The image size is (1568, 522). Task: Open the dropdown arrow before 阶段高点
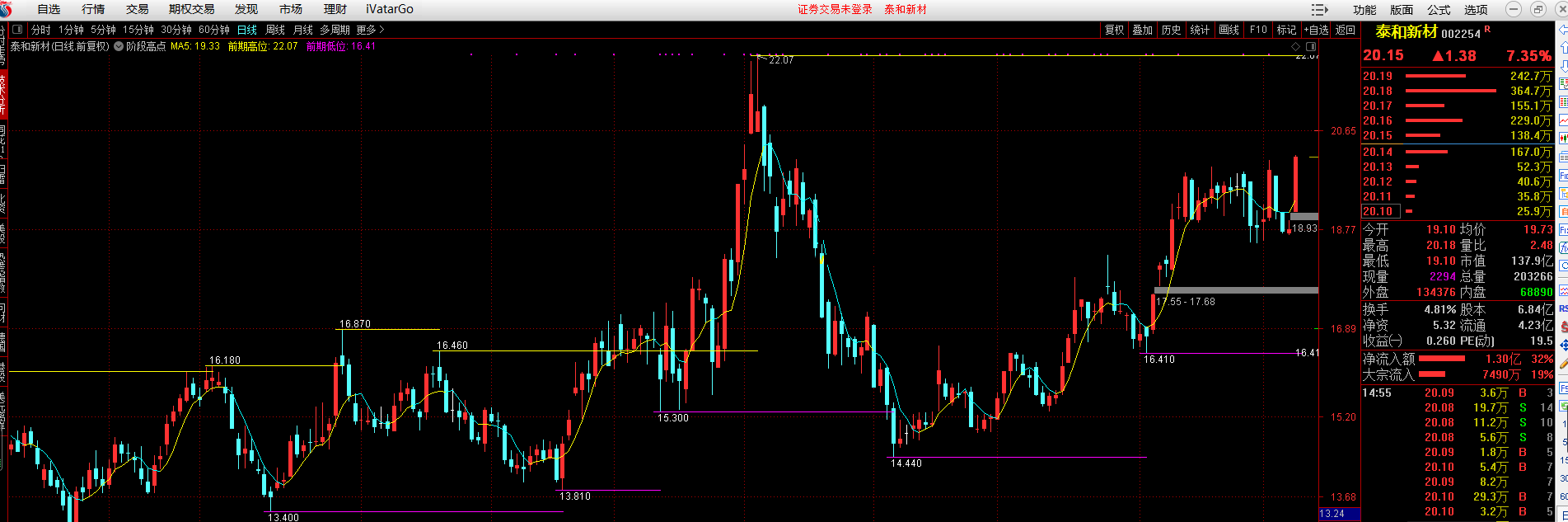click(119, 46)
